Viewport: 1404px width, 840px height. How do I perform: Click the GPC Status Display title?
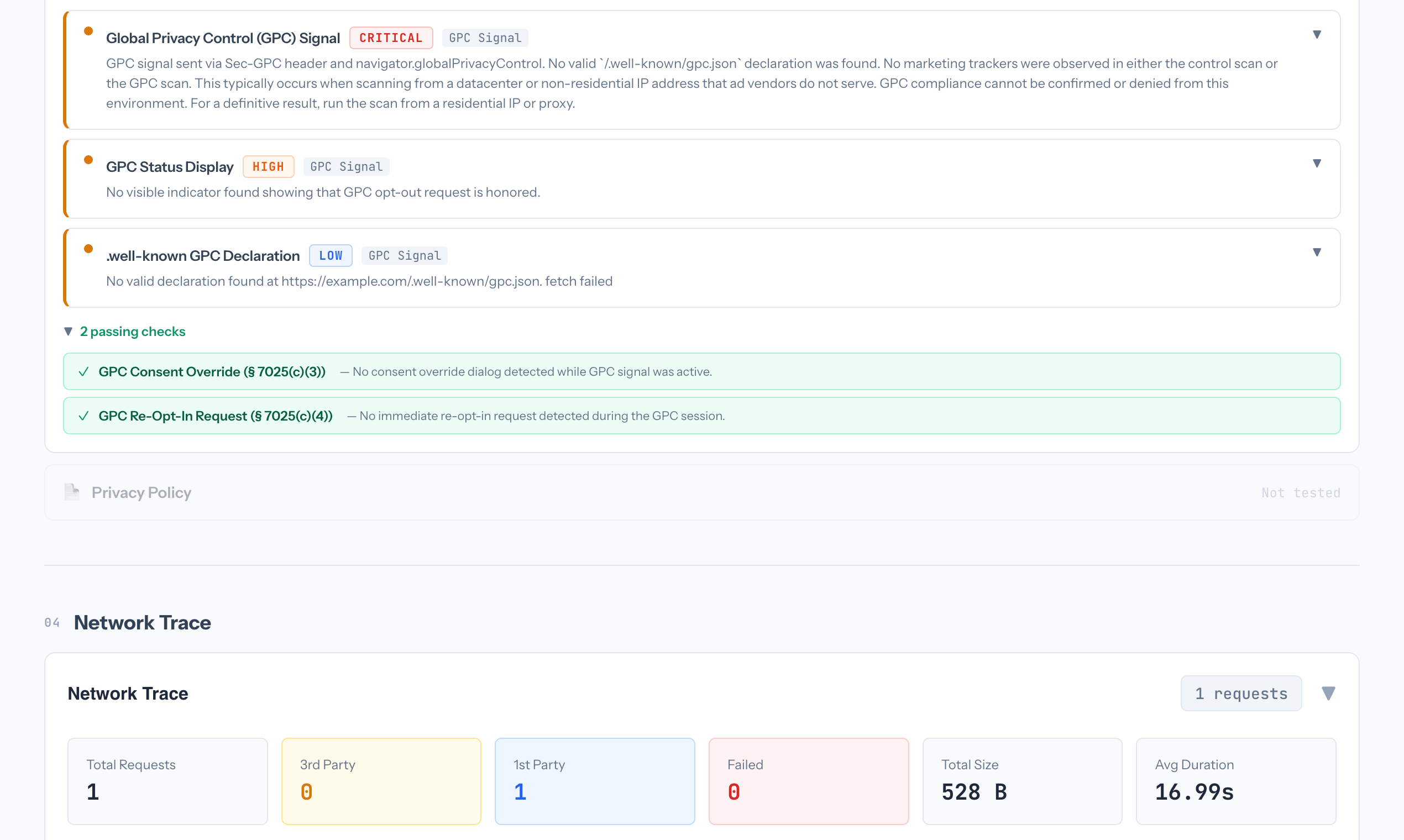pos(170,166)
